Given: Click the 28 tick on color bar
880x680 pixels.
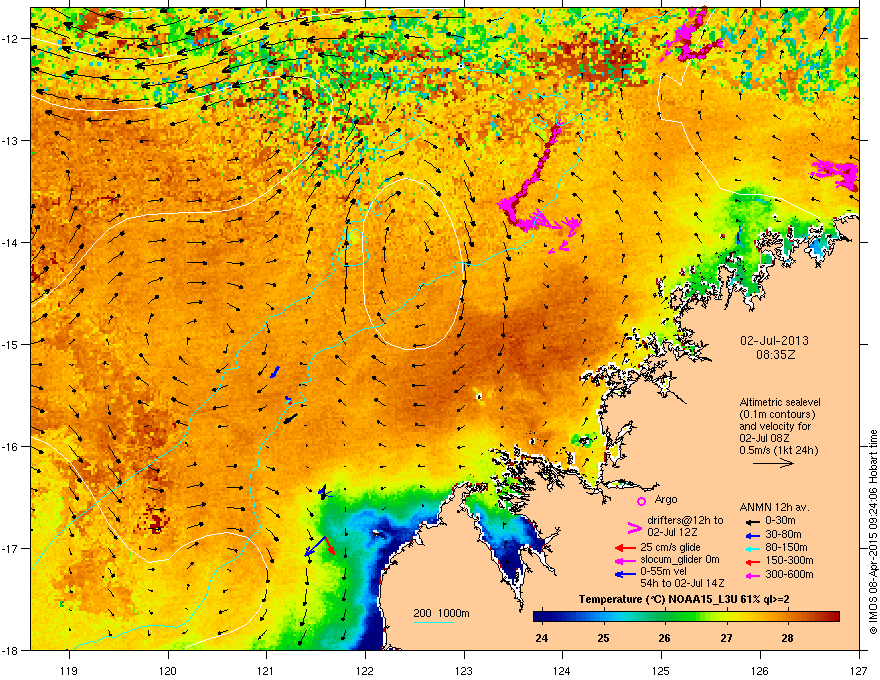Looking at the screenshot, I should [788, 638].
